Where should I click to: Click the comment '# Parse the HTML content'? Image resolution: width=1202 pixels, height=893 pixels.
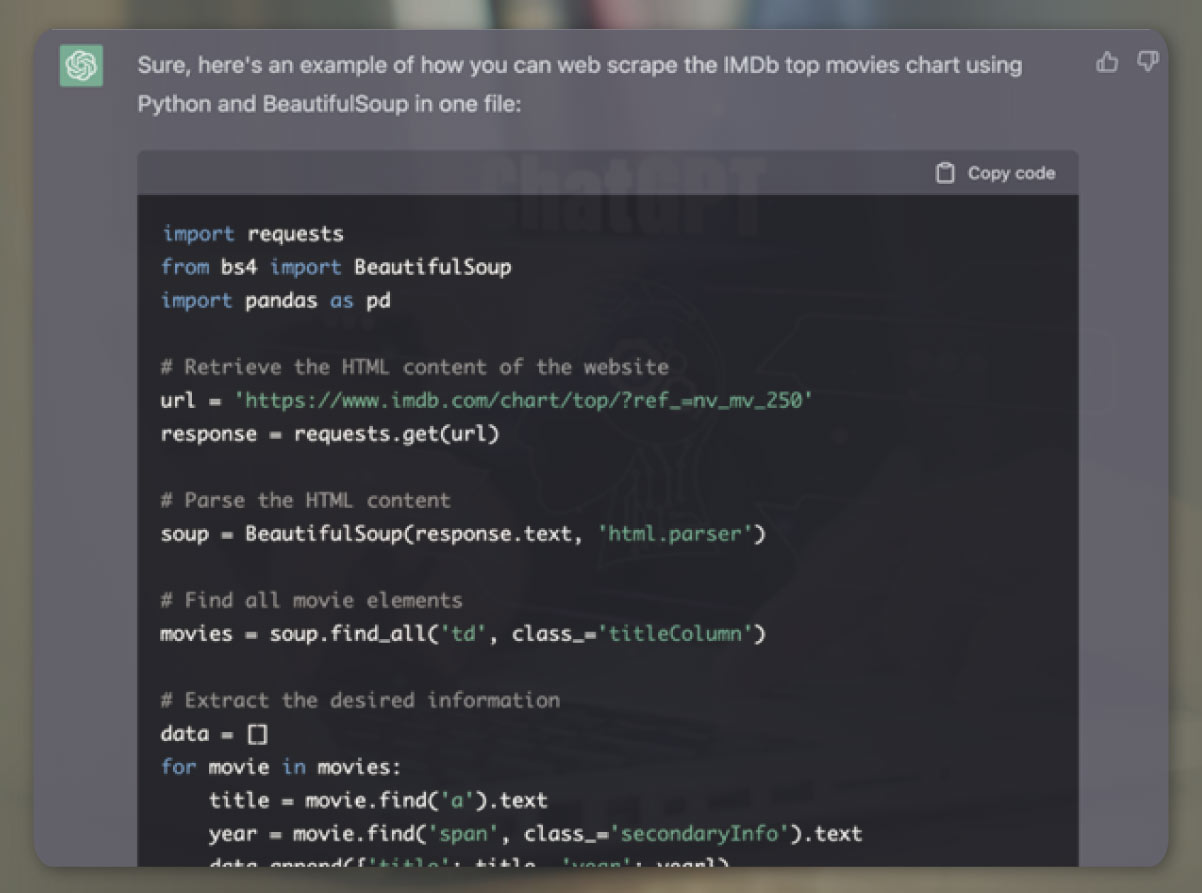click(x=305, y=500)
